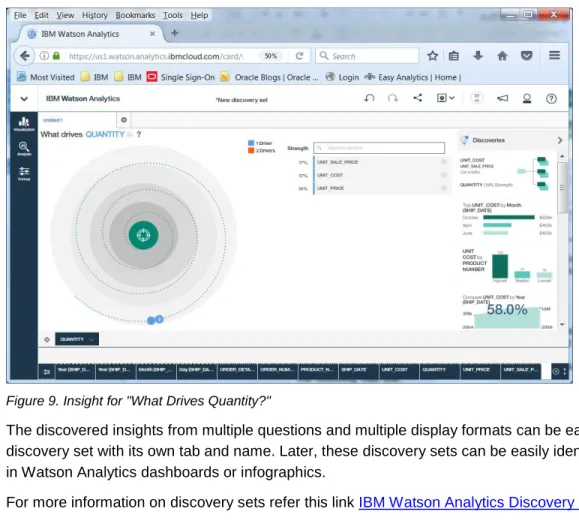Open the Single Sign-On bookmark
This screenshot has width=579, height=524.
click(181, 77)
